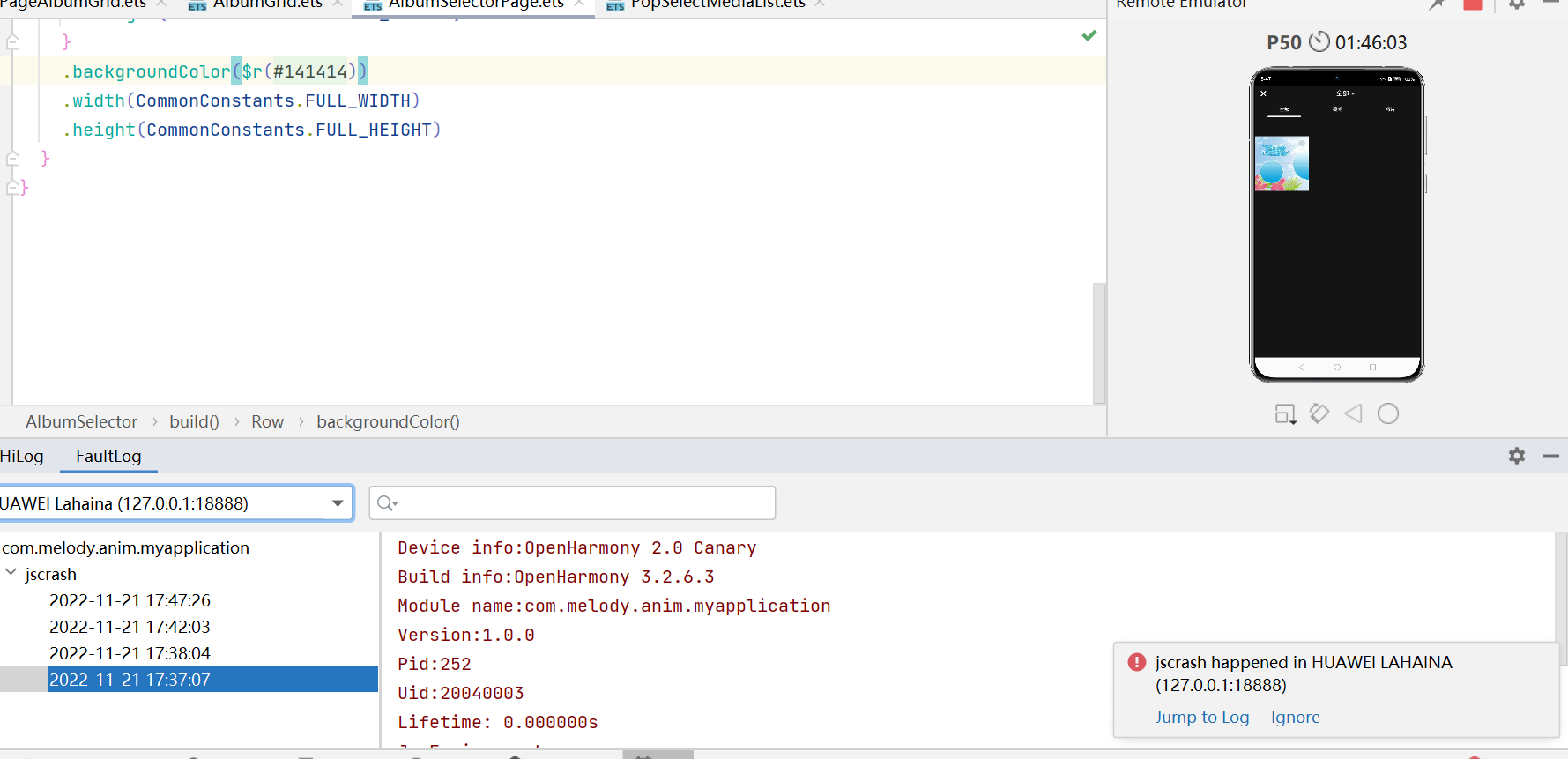This screenshot has height=759, width=1568.
Task: Switch to the PageAlbumGrid.ets tab
Action: click(x=73, y=4)
